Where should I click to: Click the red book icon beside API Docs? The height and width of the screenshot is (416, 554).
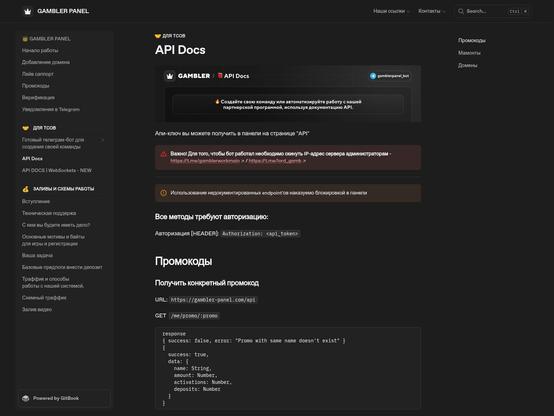pos(220,76)
